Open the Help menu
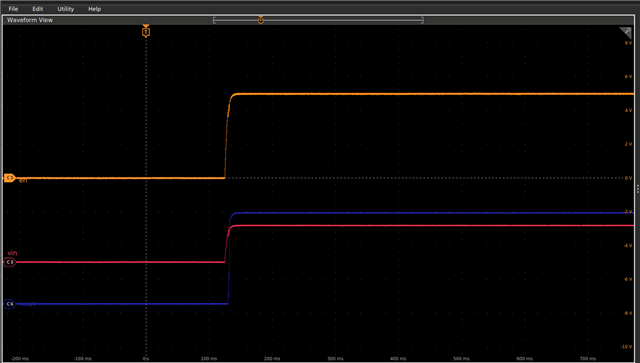640x363 pixels. click(94, 9)
